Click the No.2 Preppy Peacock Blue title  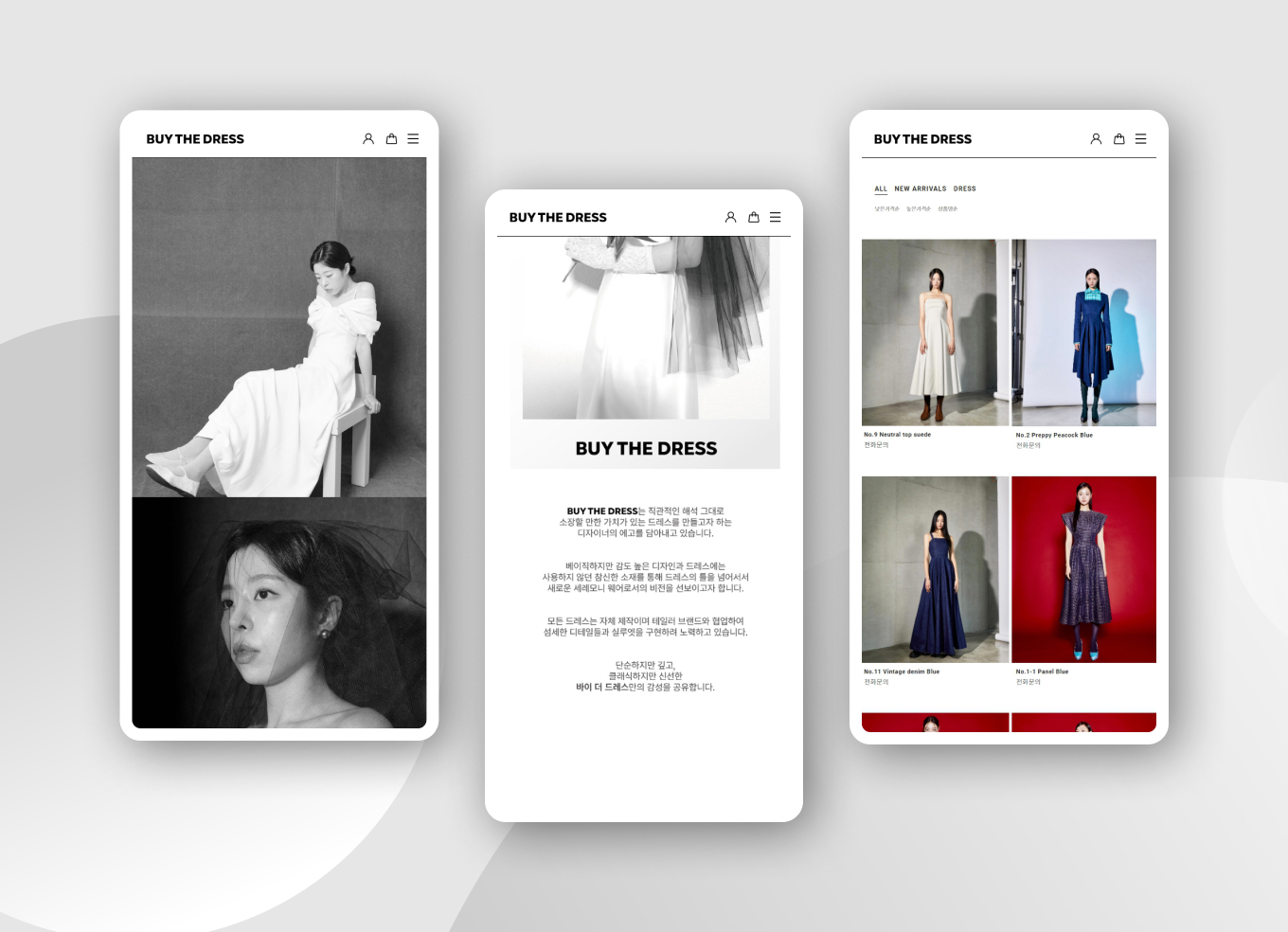[1054, 436]
